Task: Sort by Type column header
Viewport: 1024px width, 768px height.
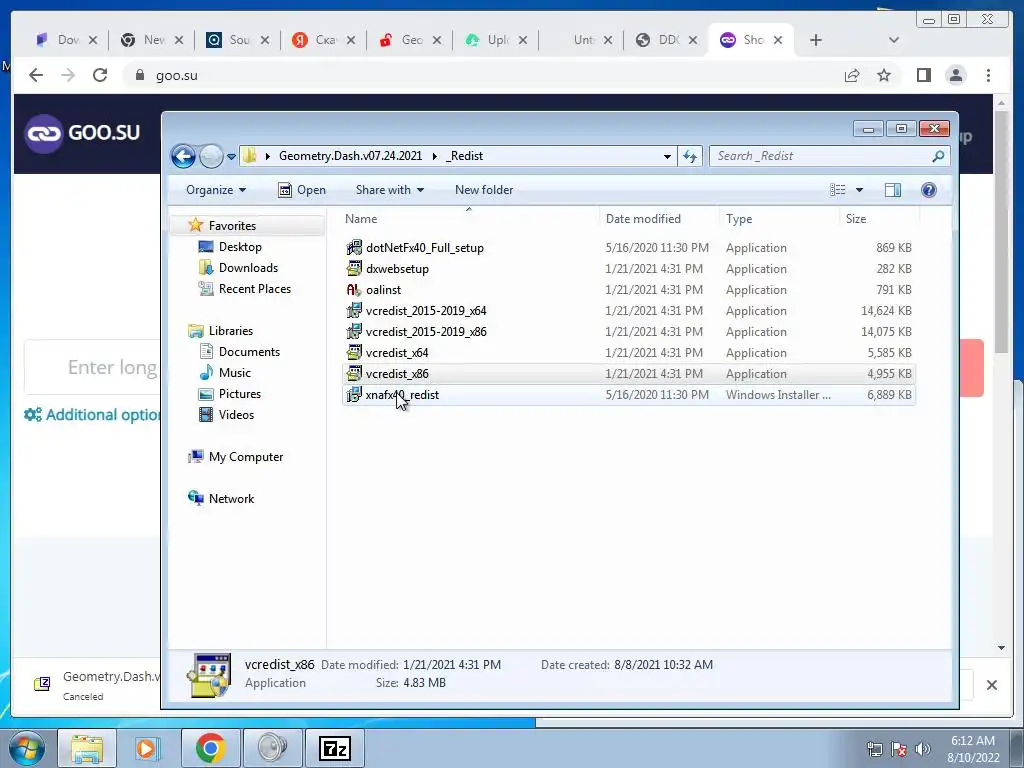Action: (x=778, y=219)
